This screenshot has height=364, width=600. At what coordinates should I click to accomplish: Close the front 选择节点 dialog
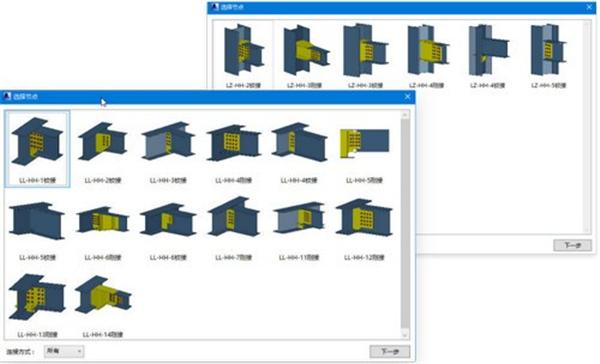pyautogui.click(x=408, y=96)
